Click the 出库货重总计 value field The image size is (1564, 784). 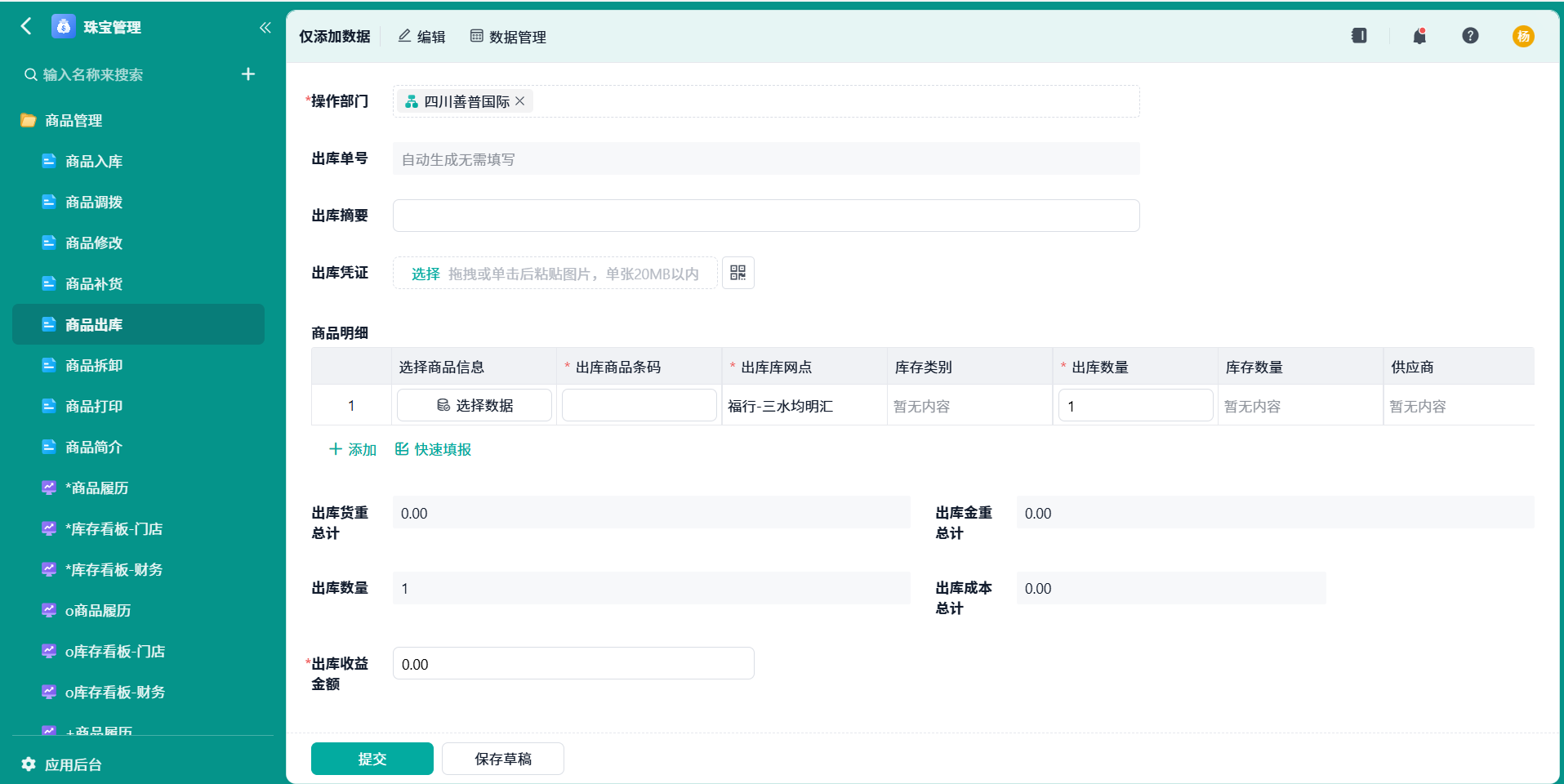point(652,513)
